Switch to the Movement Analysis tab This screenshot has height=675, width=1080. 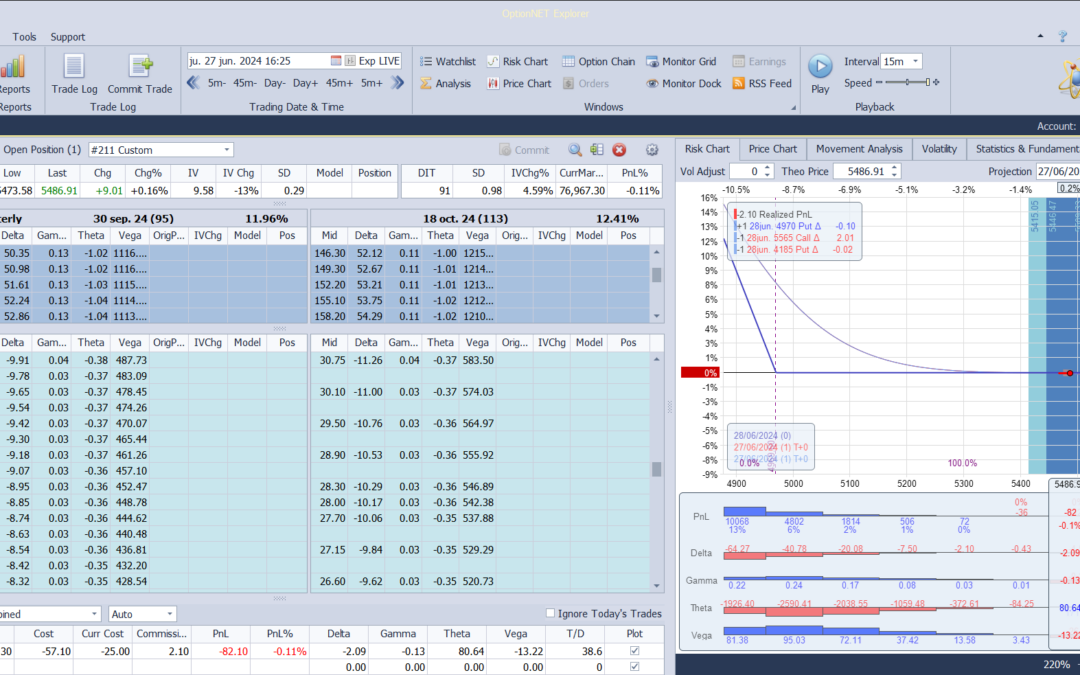(858, 149)
